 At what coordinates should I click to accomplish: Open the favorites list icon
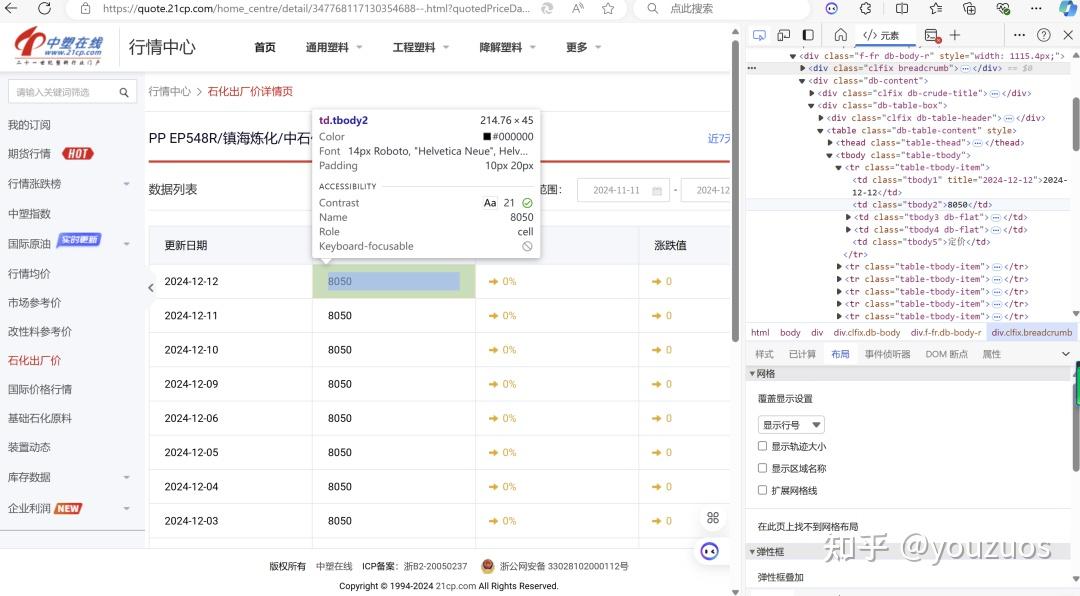click(935, 8)
